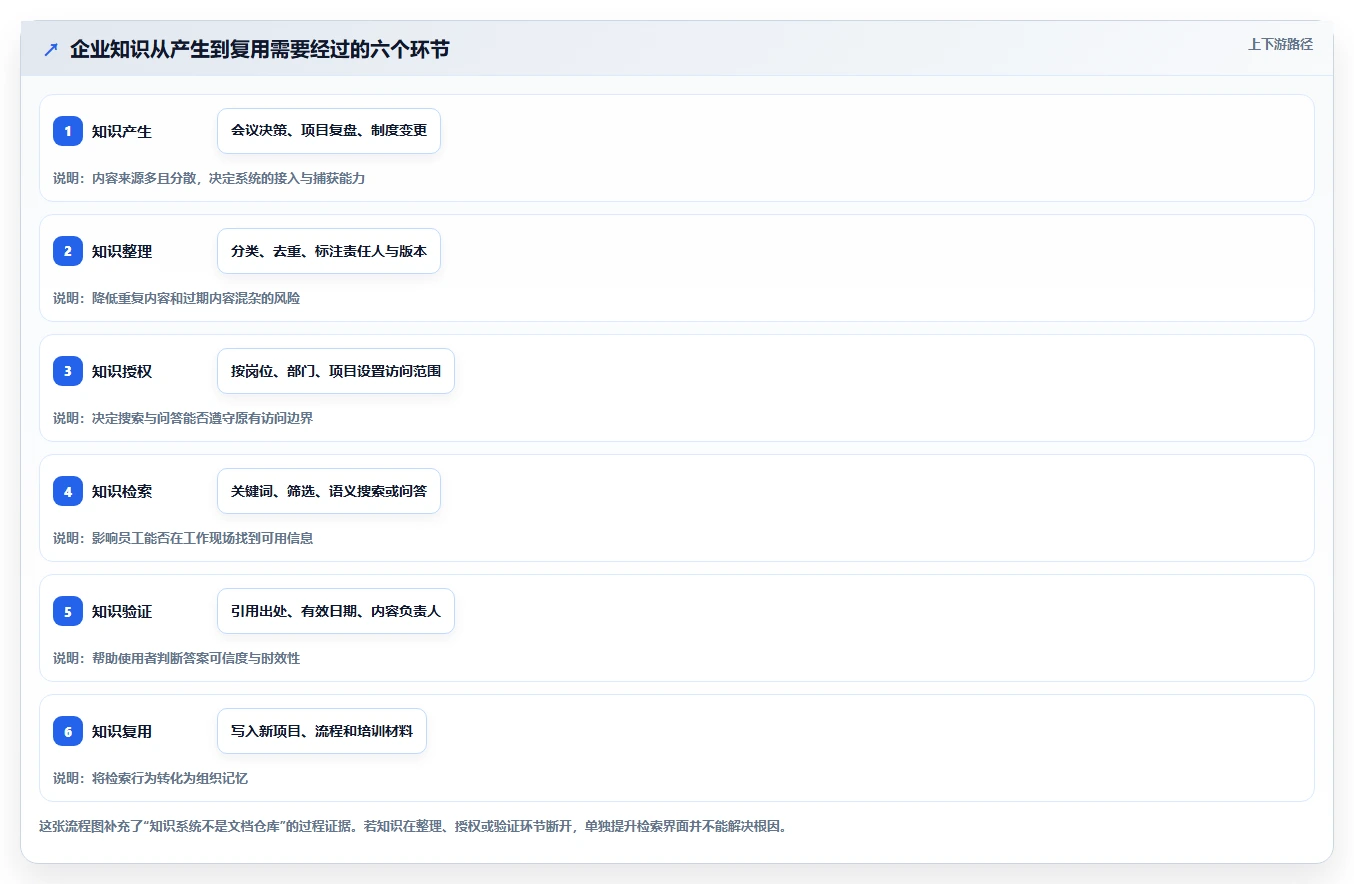The image size is (1354, 884).
Task: Select the 知识验证 step label
Action: point(122,611)
